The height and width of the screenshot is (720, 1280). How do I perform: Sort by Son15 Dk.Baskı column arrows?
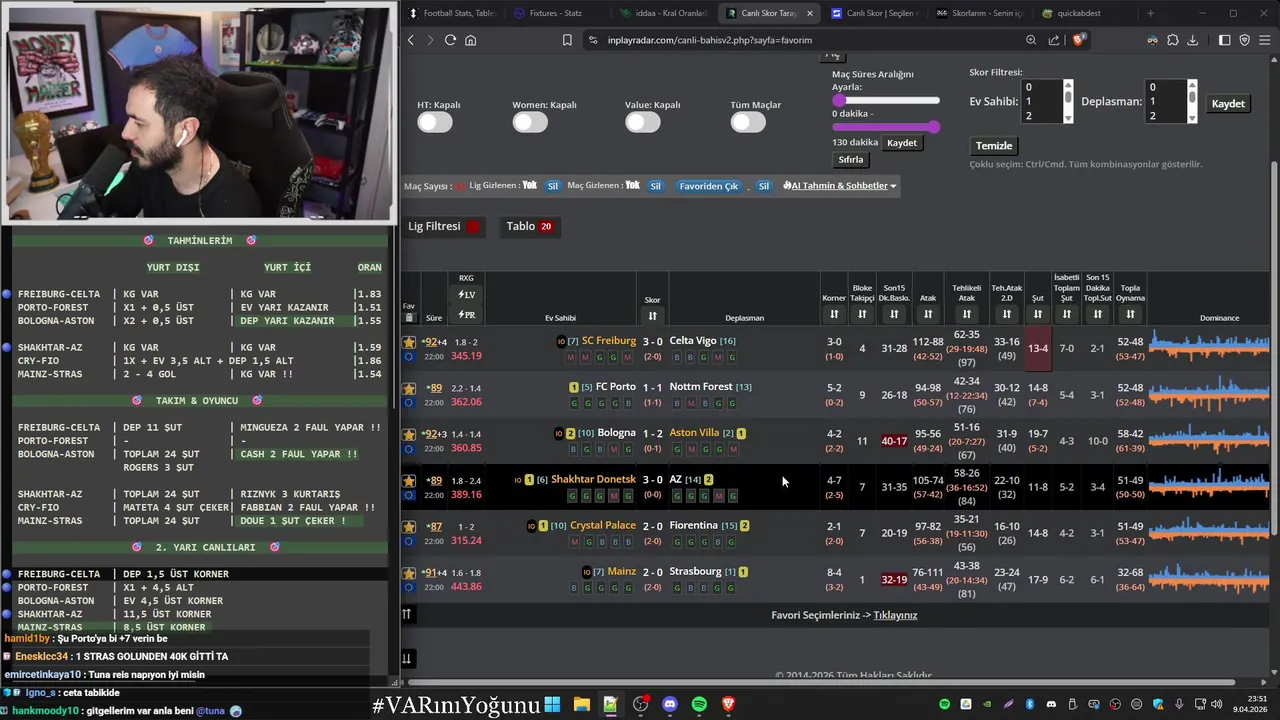[x=894, y=314]
